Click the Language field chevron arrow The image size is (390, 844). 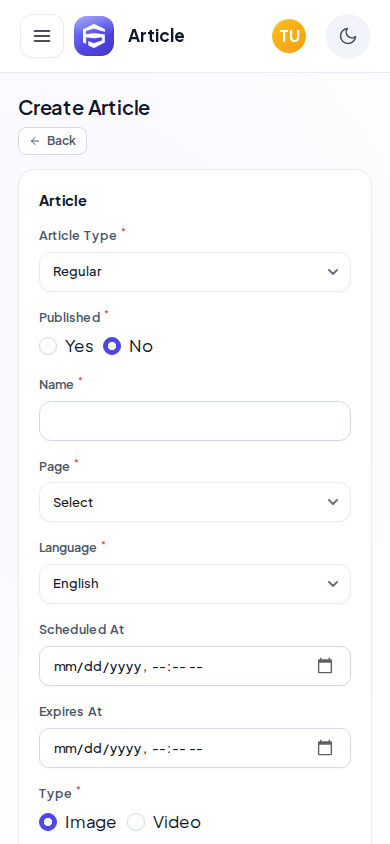pos(333,584)
